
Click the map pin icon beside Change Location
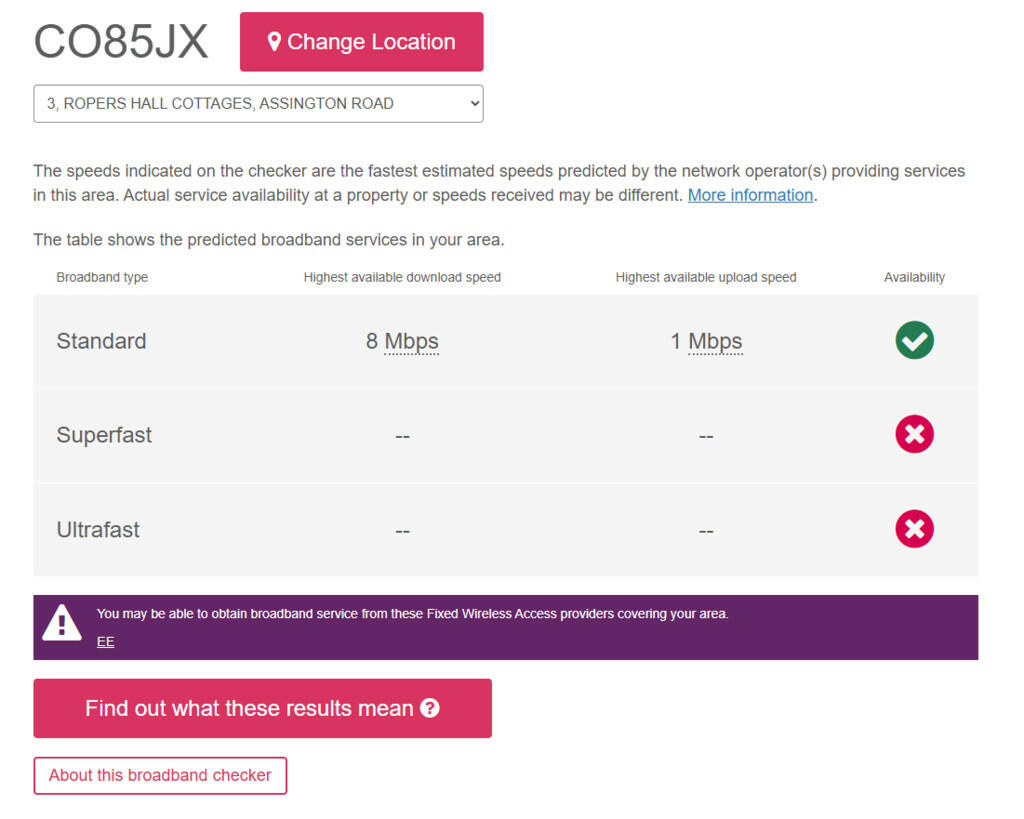pyautogui.click(x=274, y=42)
